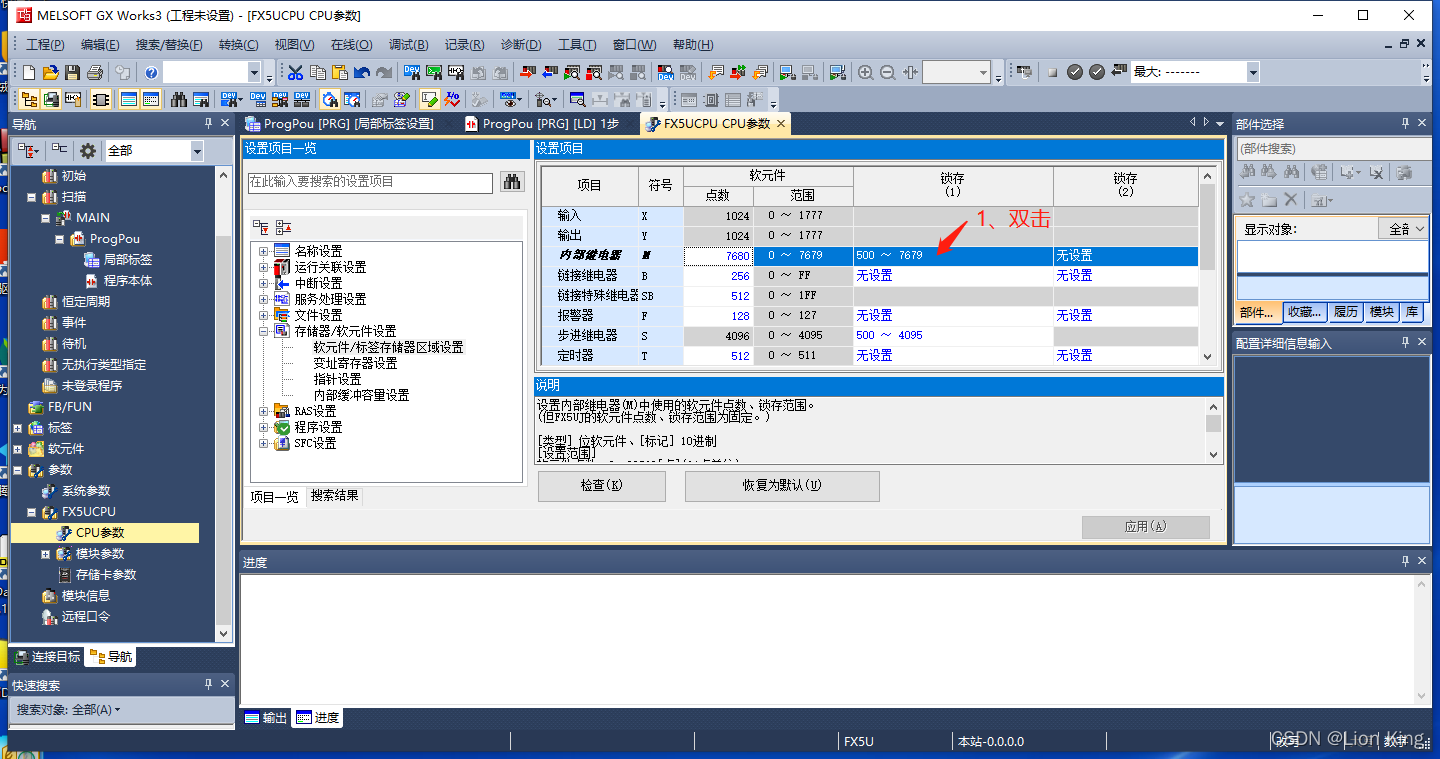Screen dimensions: 1440x759
Task: Switch to 连接目标 tab
Action: pyautogui.click(x=47, y=657)
